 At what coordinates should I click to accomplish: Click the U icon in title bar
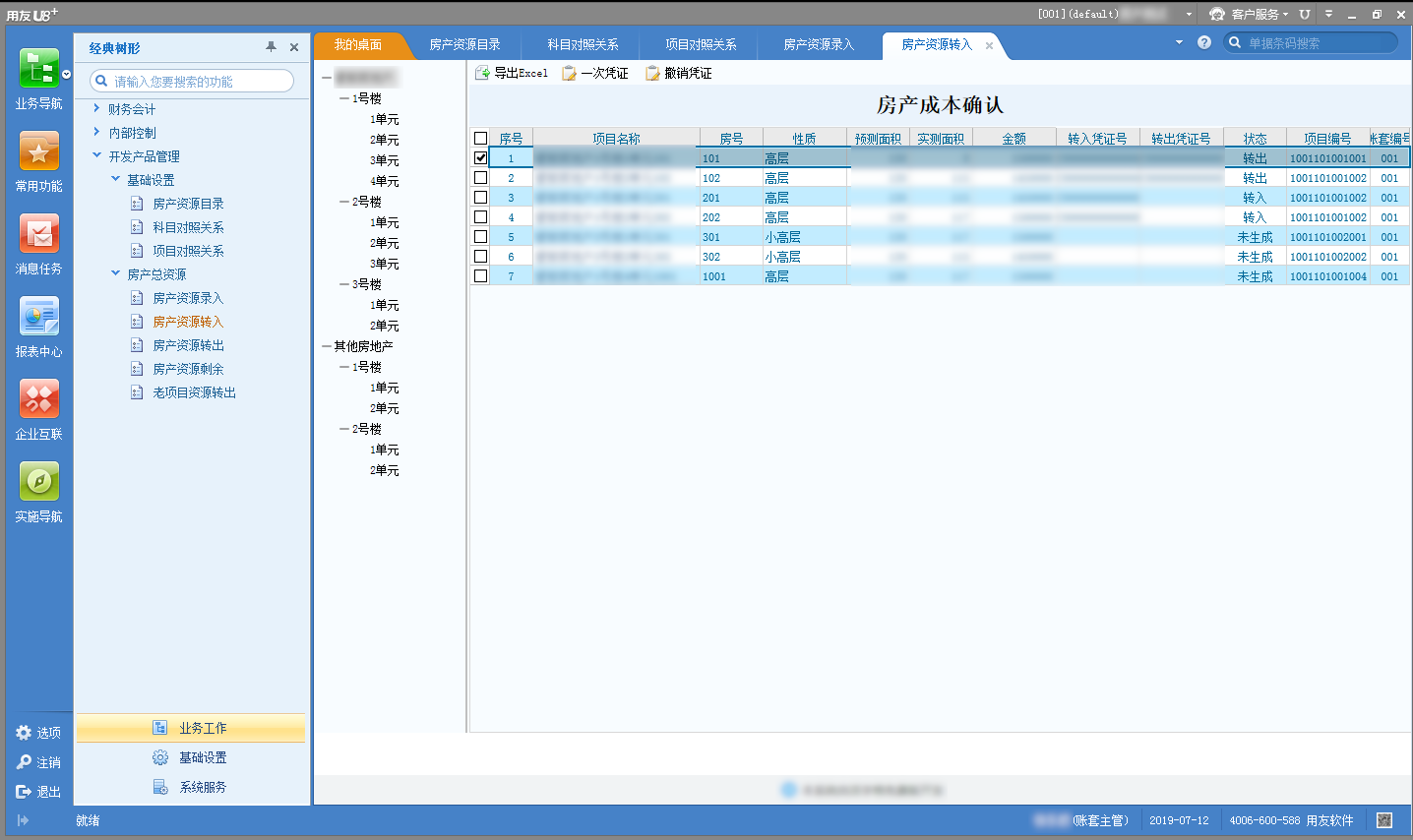click(x=1305, y=14)
